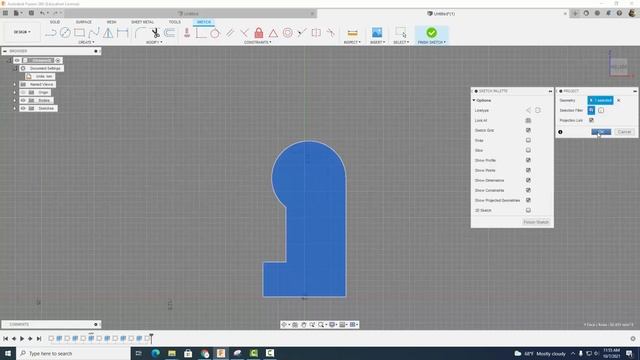Apply the Concentric constraint
This screenshot has width=640, height=360.
(x=287, y=33)
